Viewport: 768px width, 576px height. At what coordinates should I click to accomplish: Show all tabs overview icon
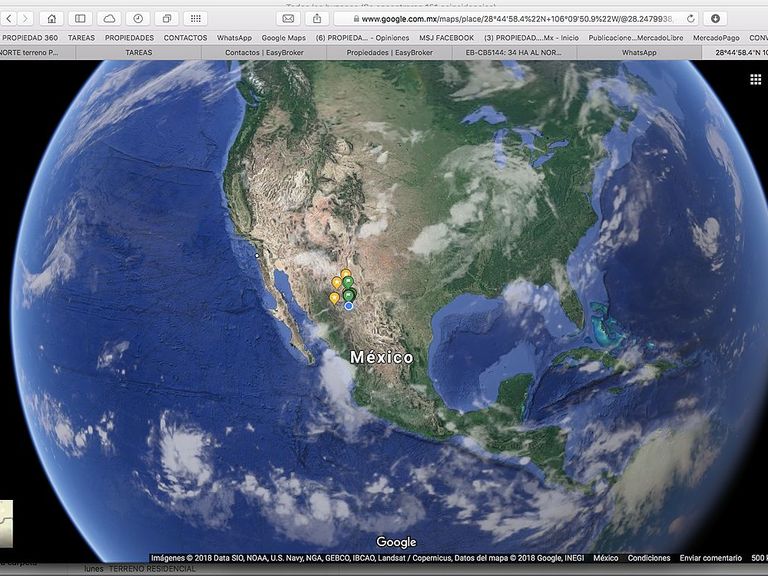[167, 19]
